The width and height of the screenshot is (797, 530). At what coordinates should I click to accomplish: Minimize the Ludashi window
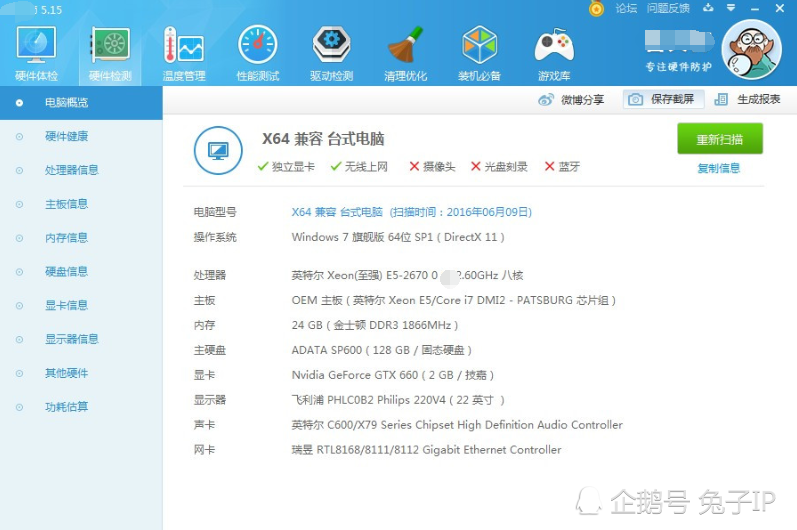pyautogui.click(x=755, y=9)
